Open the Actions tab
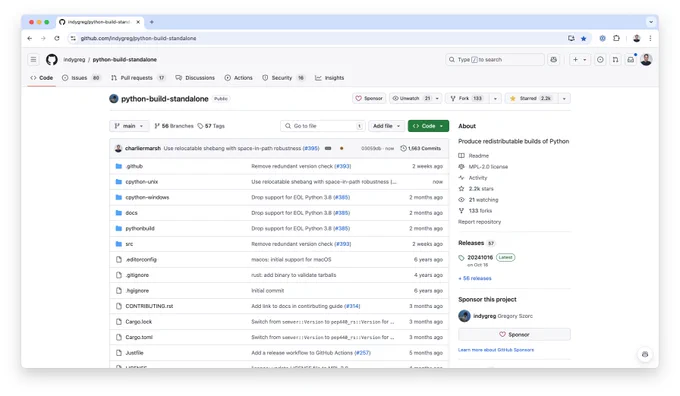 (239, 78)
